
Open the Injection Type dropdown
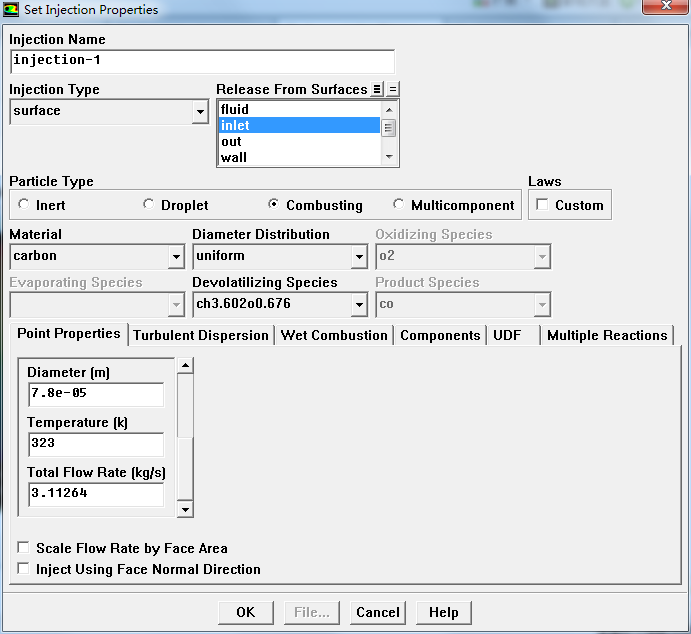coord(200,112)
